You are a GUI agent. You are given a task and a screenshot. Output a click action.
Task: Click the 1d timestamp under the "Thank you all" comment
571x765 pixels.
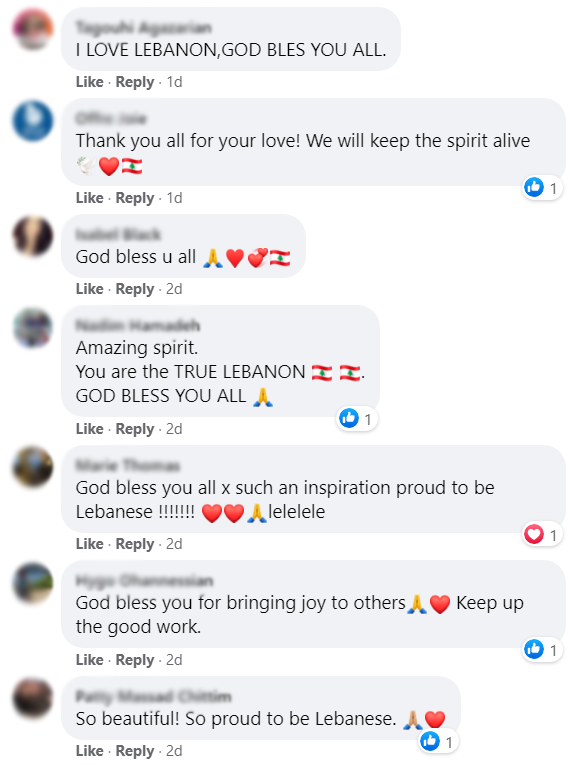coord(174,198)
